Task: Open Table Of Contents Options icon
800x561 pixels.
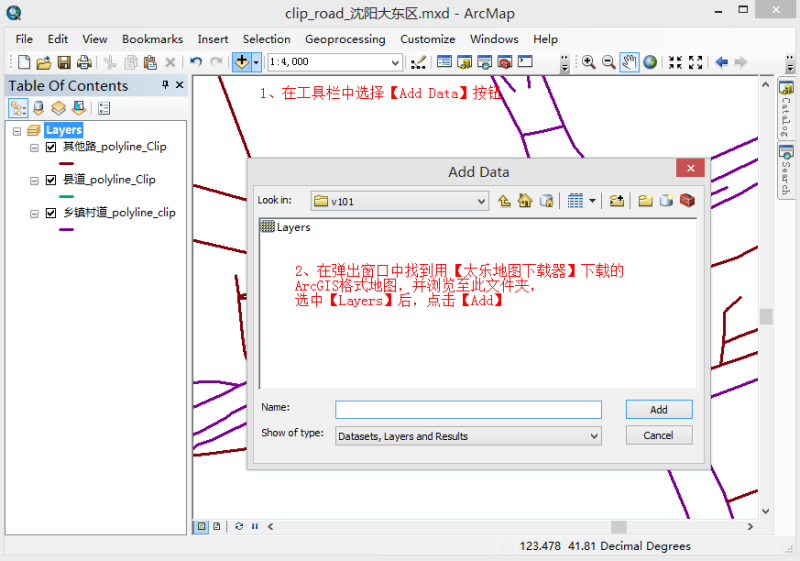Action: [104, 108]
